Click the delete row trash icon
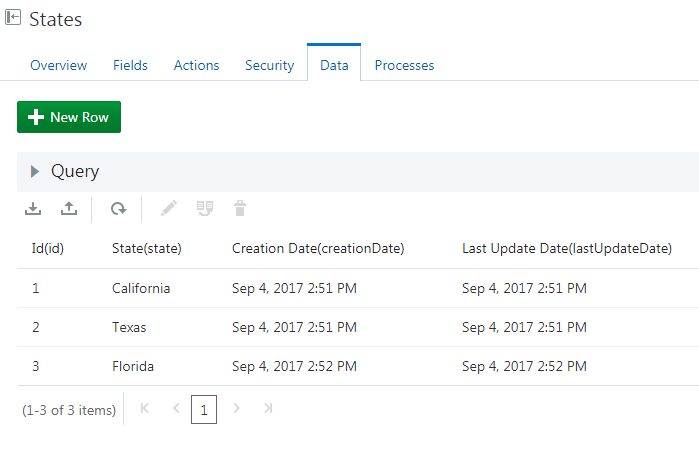 click(240, 208)
